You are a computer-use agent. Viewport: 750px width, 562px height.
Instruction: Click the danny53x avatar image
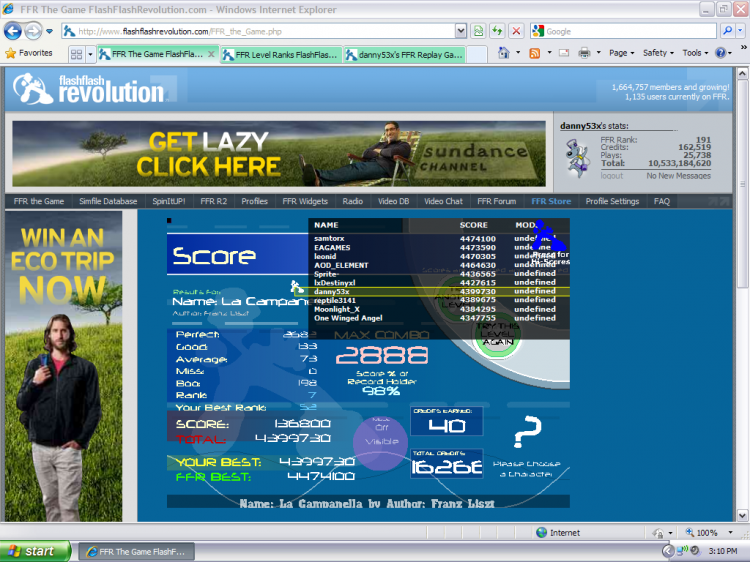tap(578, 157)
